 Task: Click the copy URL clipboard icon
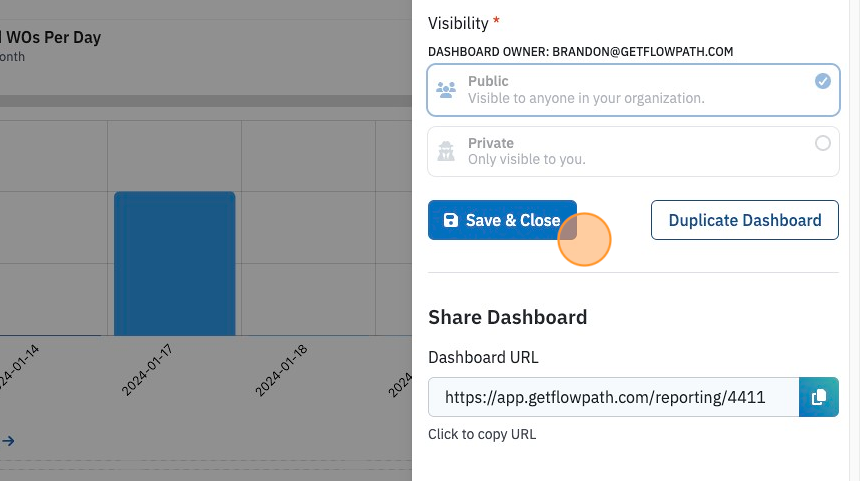[x=818, y=397]
